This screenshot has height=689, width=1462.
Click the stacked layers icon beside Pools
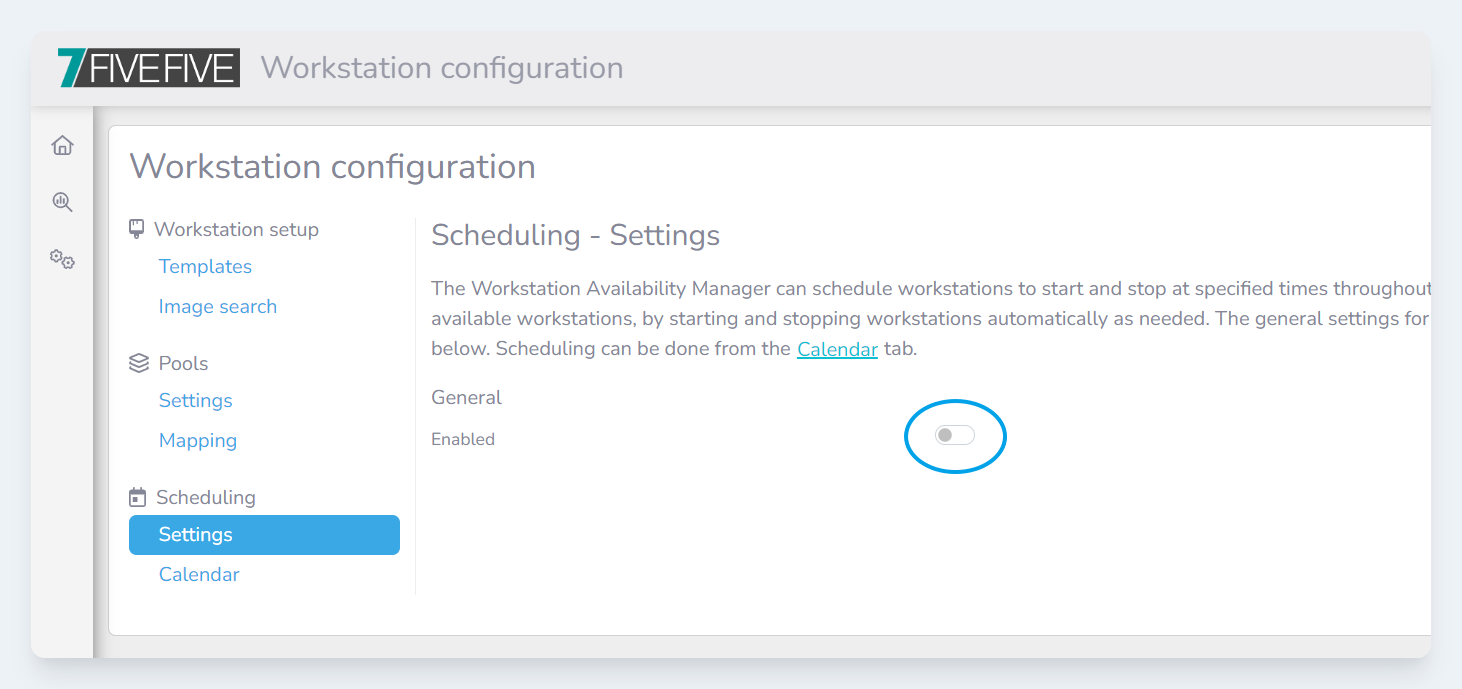(x=139, y=363)
